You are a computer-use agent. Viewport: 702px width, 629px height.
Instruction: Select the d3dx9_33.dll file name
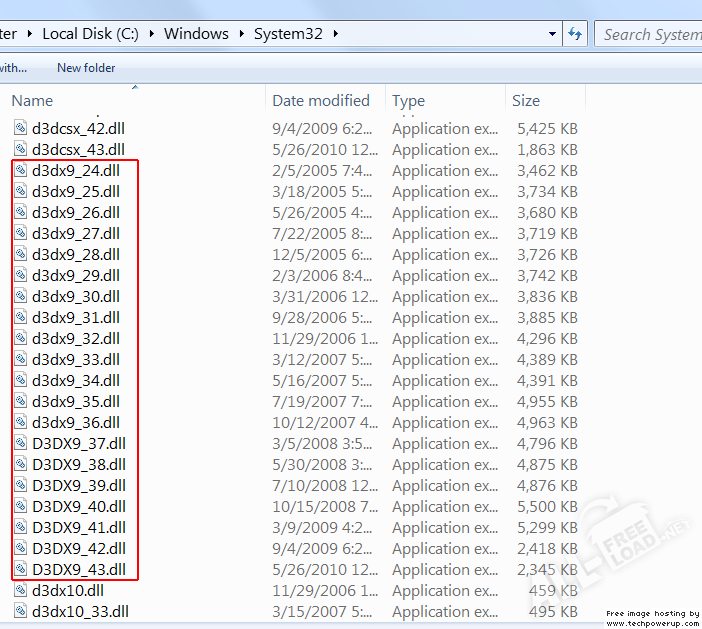[76, 359]
